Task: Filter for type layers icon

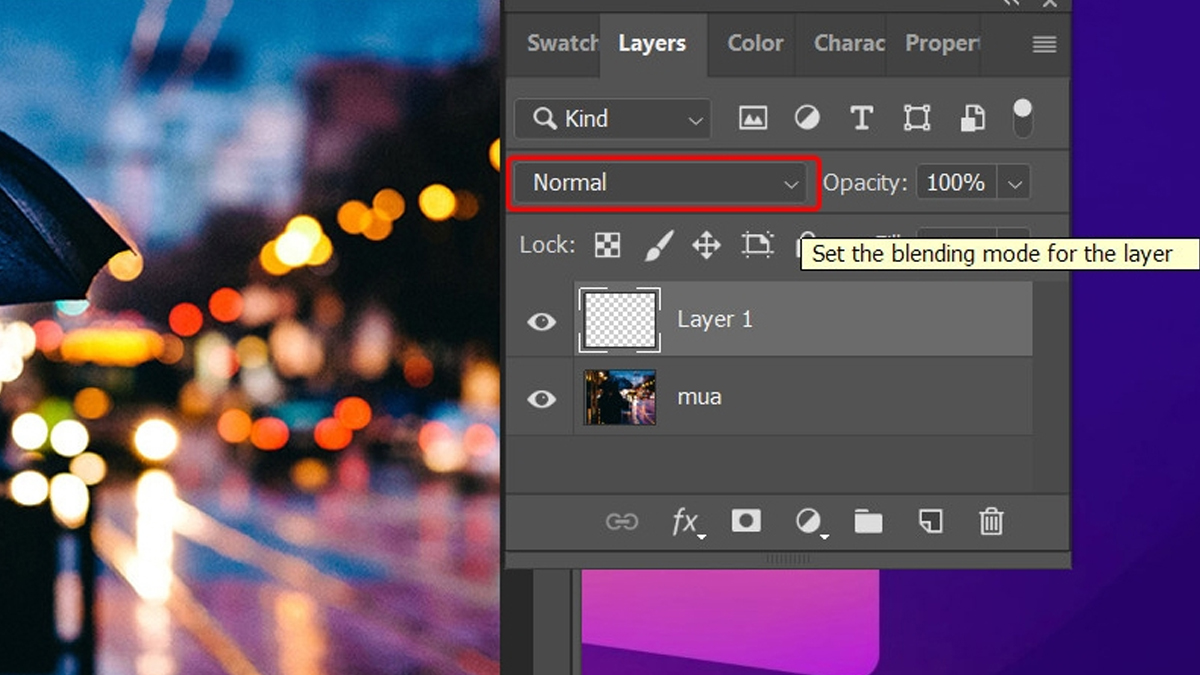Action: tap(861, 119)
